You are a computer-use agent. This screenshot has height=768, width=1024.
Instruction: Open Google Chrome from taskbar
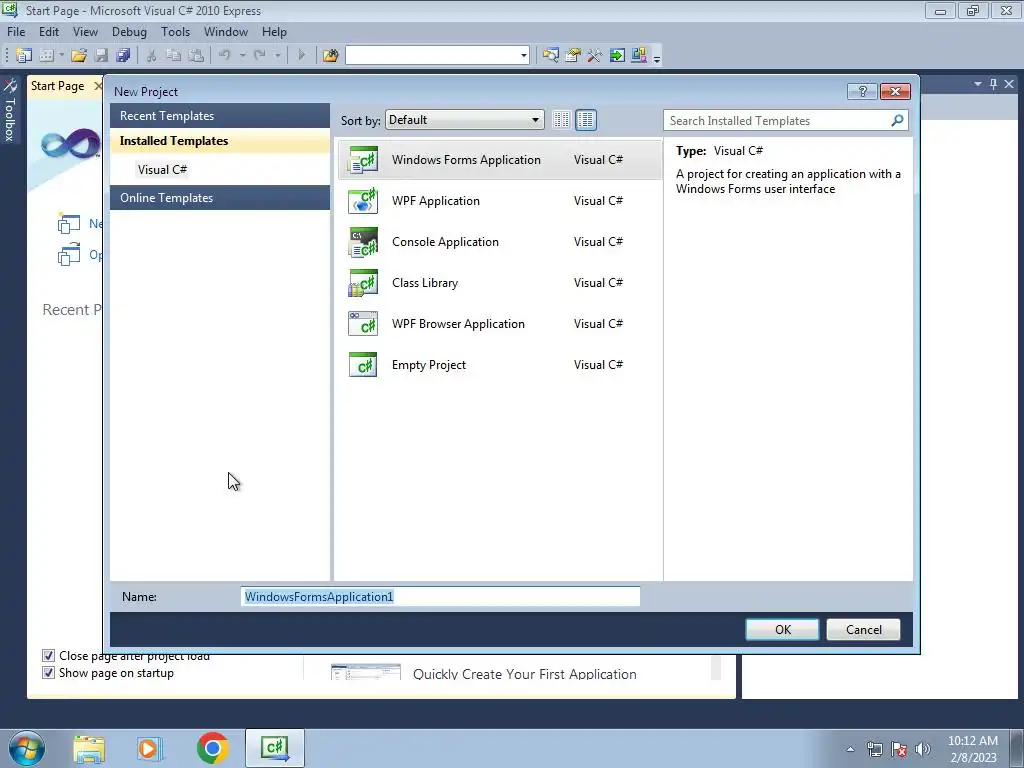point(212,748)
